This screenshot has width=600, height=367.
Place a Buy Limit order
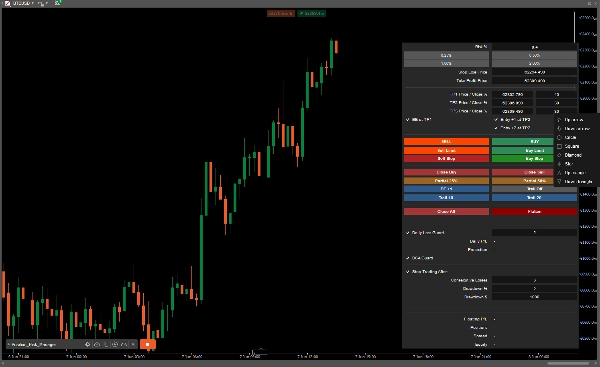point(523,150)
